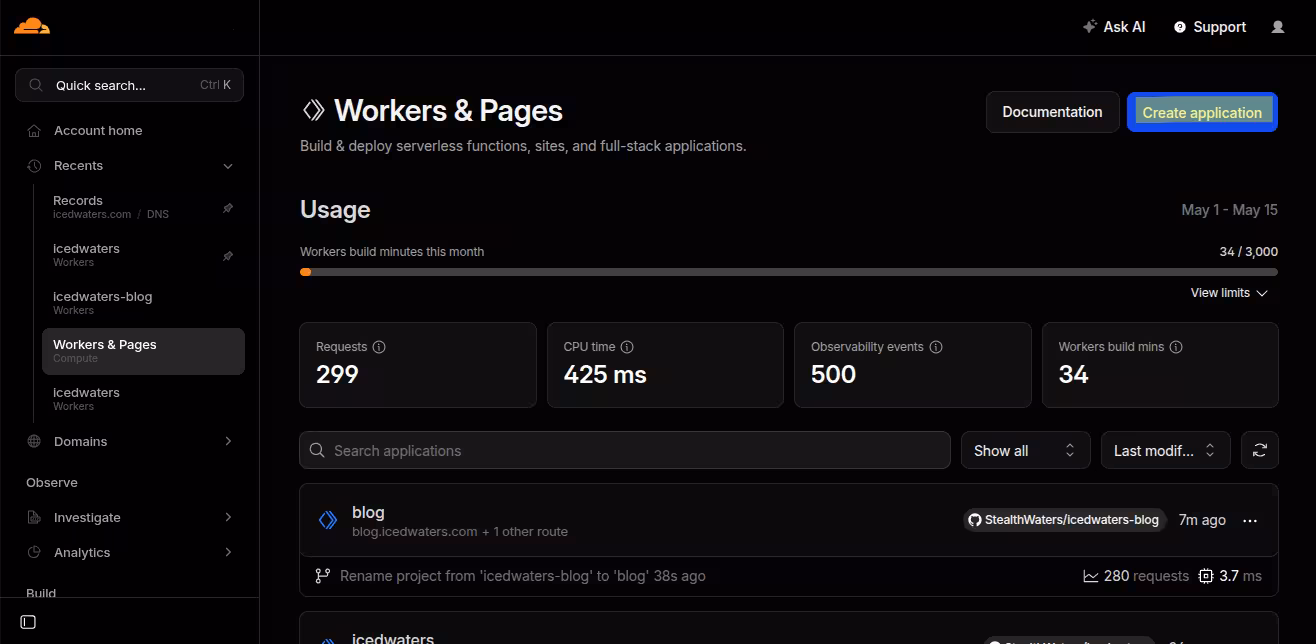The height and width of the screenshot is (644, 1316).
Task: Click blog.icedwaters.com + 1 other route text
Action: 460,532
